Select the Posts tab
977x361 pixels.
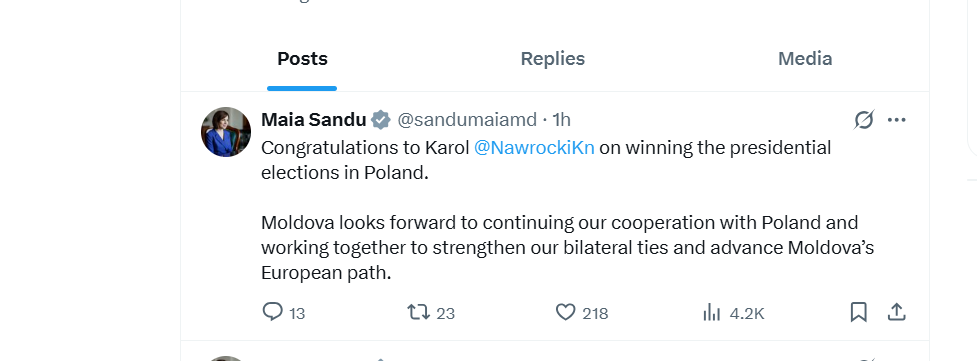(302, 59)
